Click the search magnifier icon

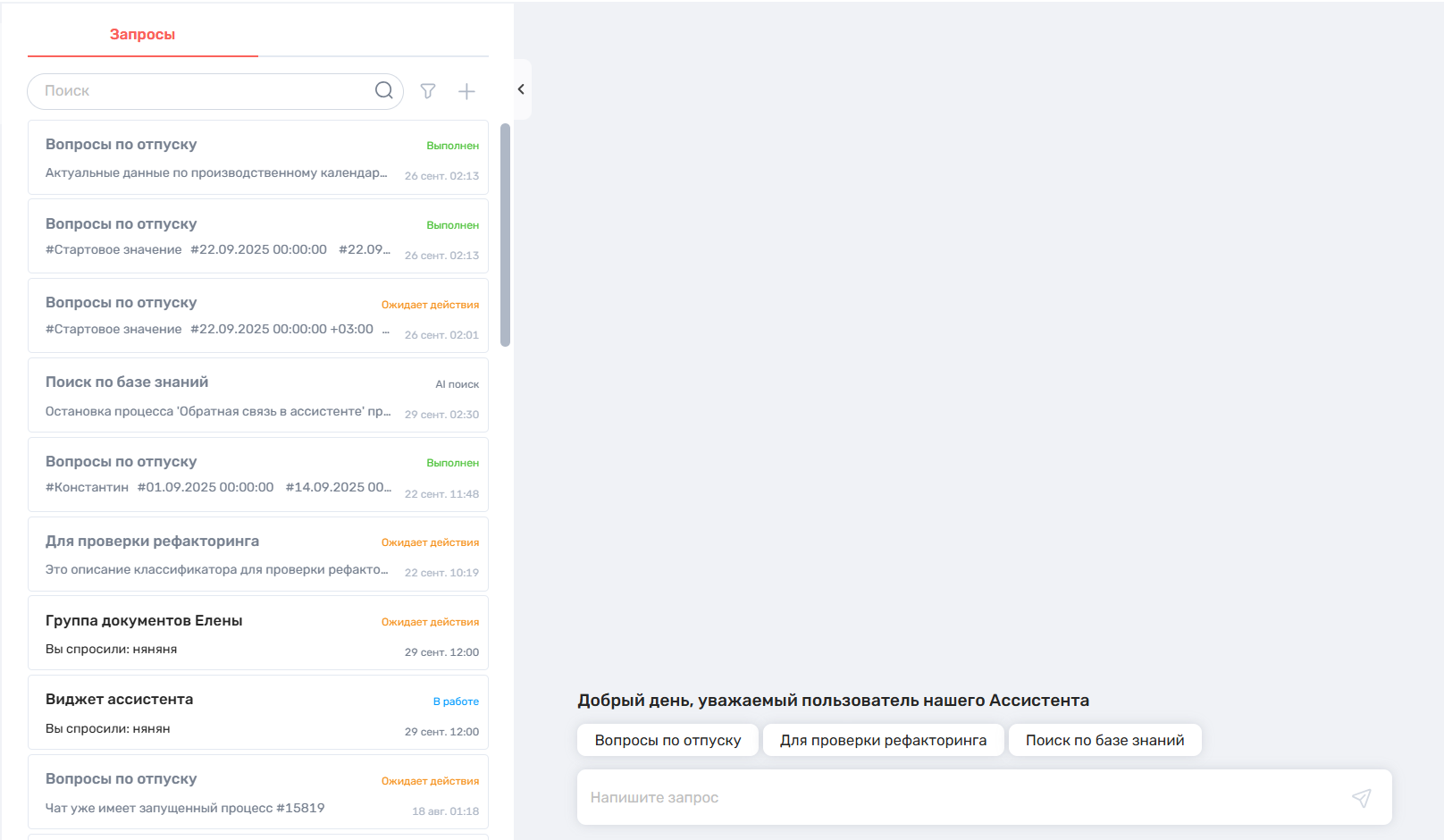(383, 90)
